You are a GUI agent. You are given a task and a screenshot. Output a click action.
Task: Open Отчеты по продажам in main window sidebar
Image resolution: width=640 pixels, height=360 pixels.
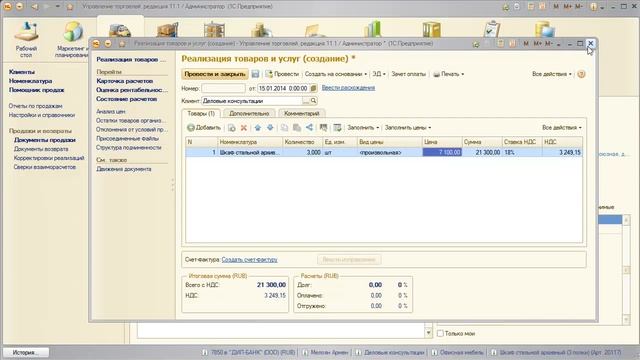click(x=36, y=106)
